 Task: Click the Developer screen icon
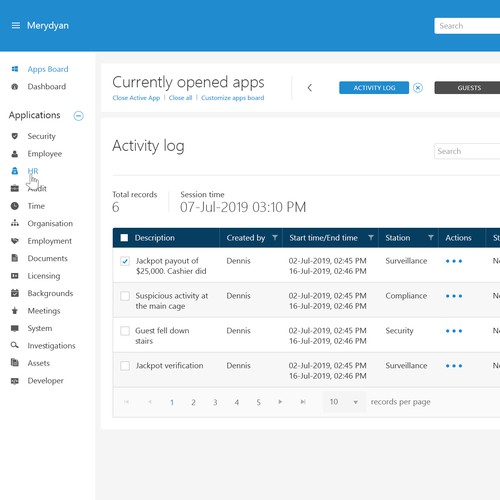tap(15, 381)
